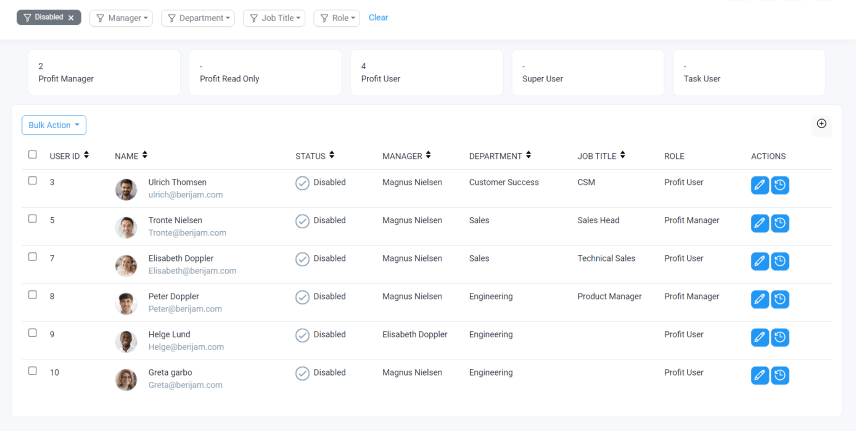Click email Peter@berijam.com
Image resolution: width=856 pixels, height=432 pixels.
[x=185, y=309]
